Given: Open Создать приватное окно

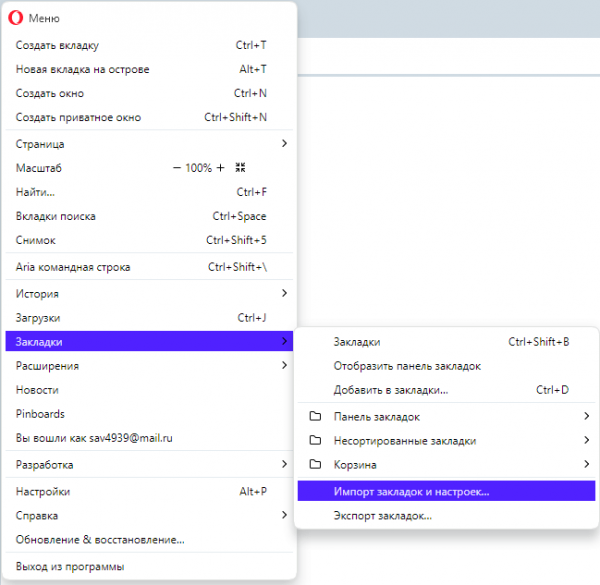Looking at the screenshot, I should 149,117.
